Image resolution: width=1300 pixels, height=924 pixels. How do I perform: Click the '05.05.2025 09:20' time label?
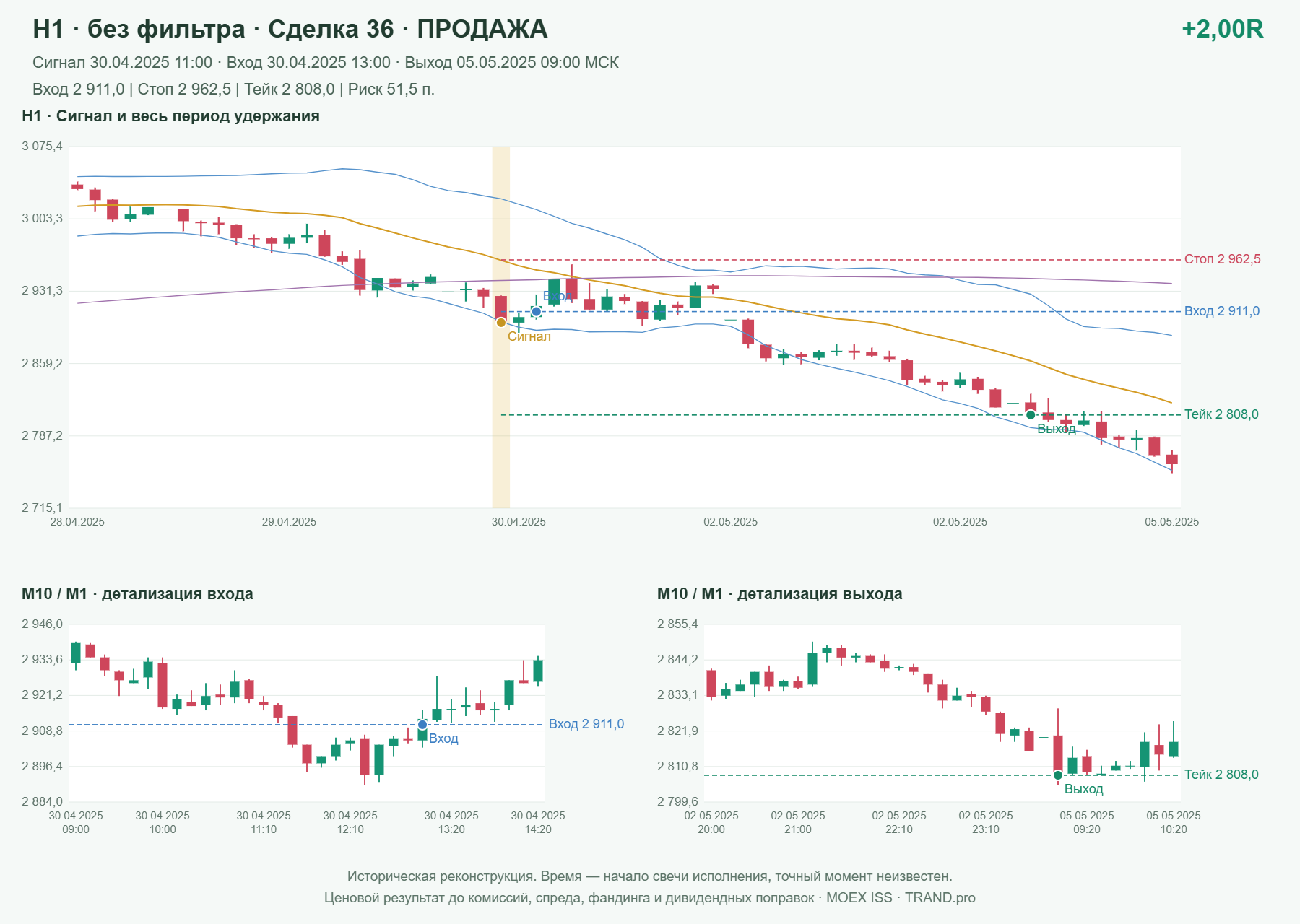[x=1087, y=822]
